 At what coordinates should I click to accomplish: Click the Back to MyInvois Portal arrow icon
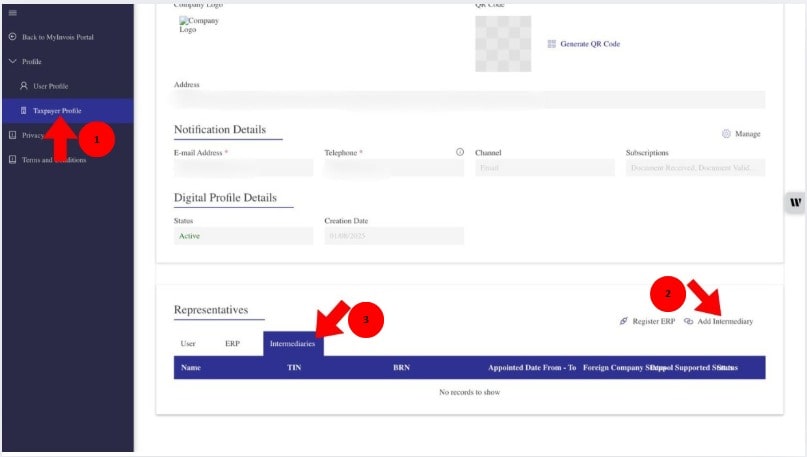[x=12, y=37]
